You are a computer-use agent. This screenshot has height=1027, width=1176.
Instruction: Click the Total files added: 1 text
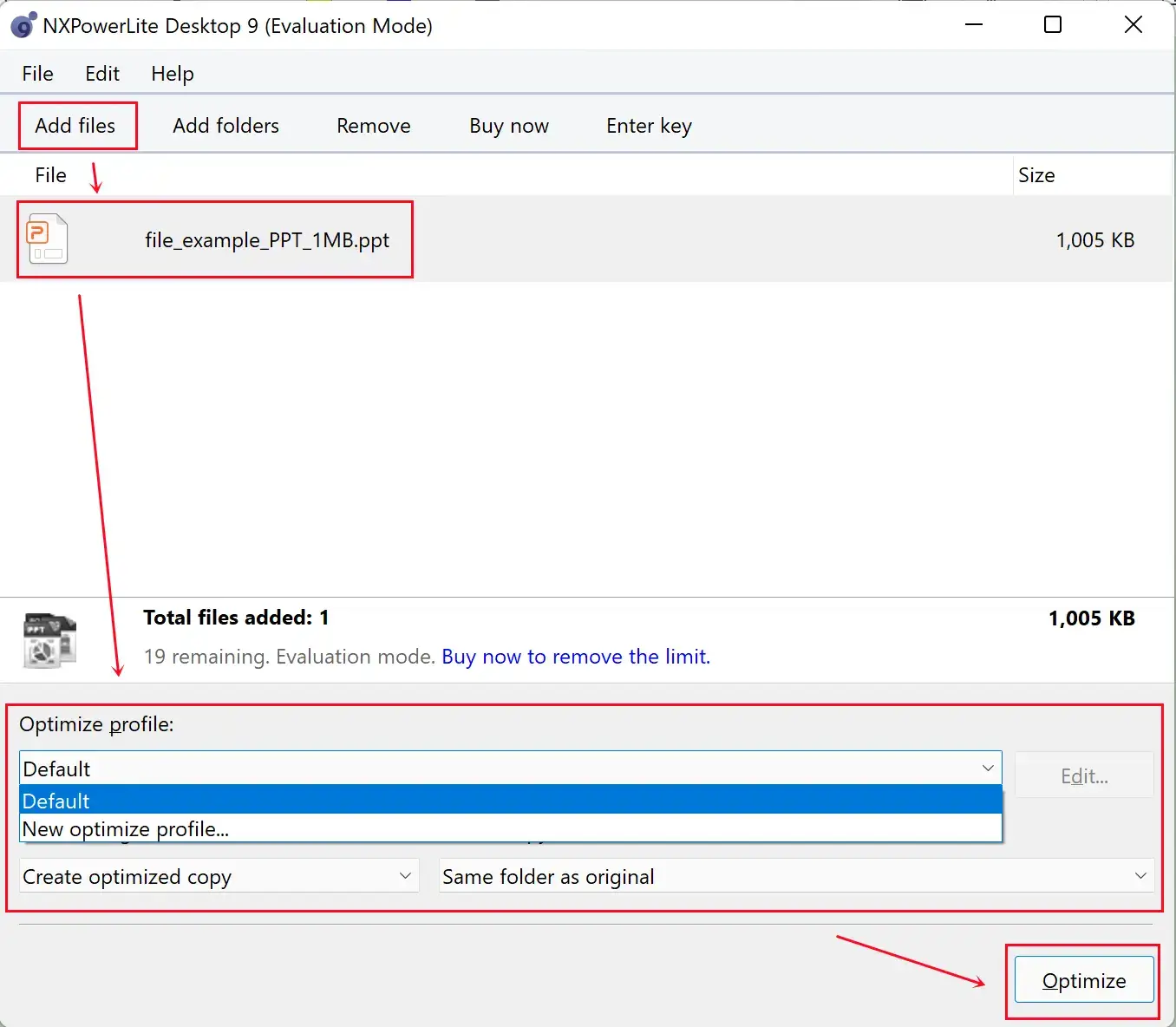[236, 618]
